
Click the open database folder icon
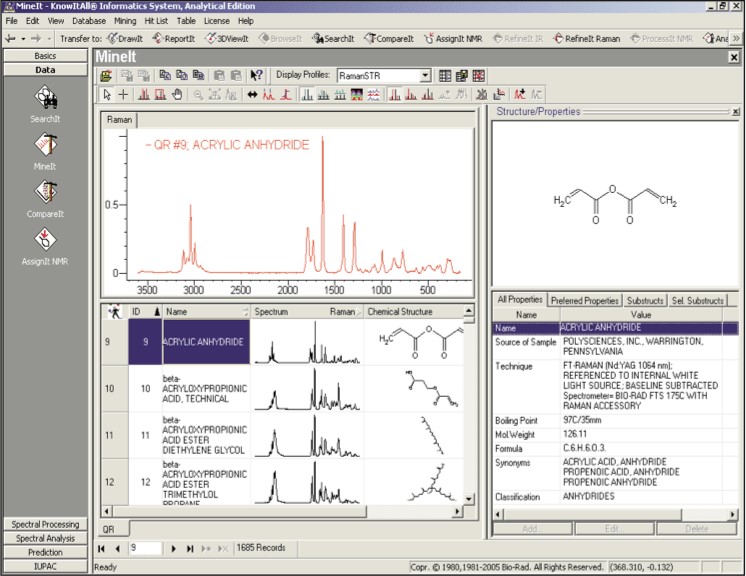[x=106, y=76]
